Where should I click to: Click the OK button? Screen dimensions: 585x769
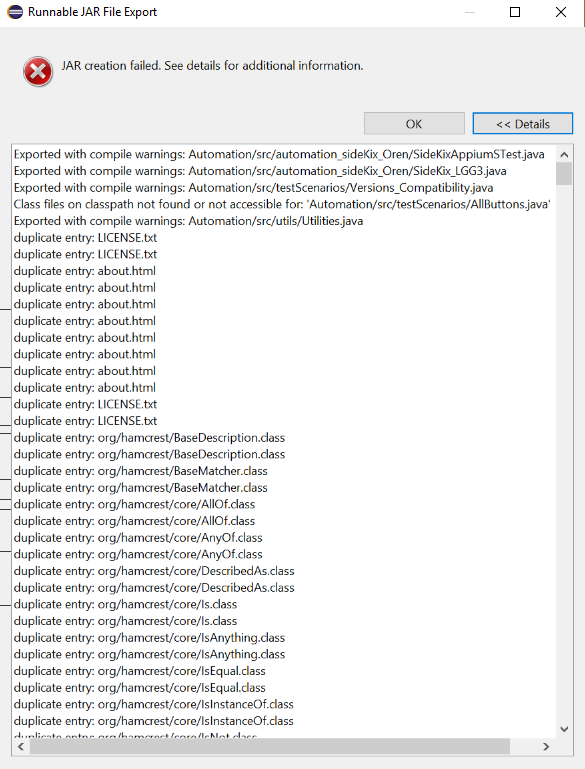point(414,124)
